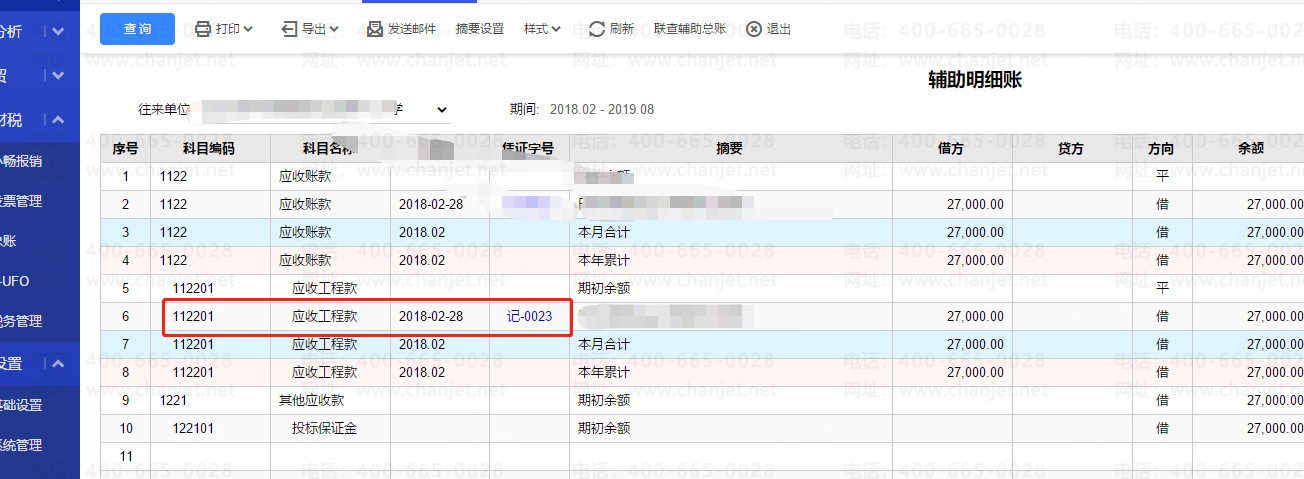Click 发送邮件 label
Screen dimensions: 1304x479
[x=412, y=29]
